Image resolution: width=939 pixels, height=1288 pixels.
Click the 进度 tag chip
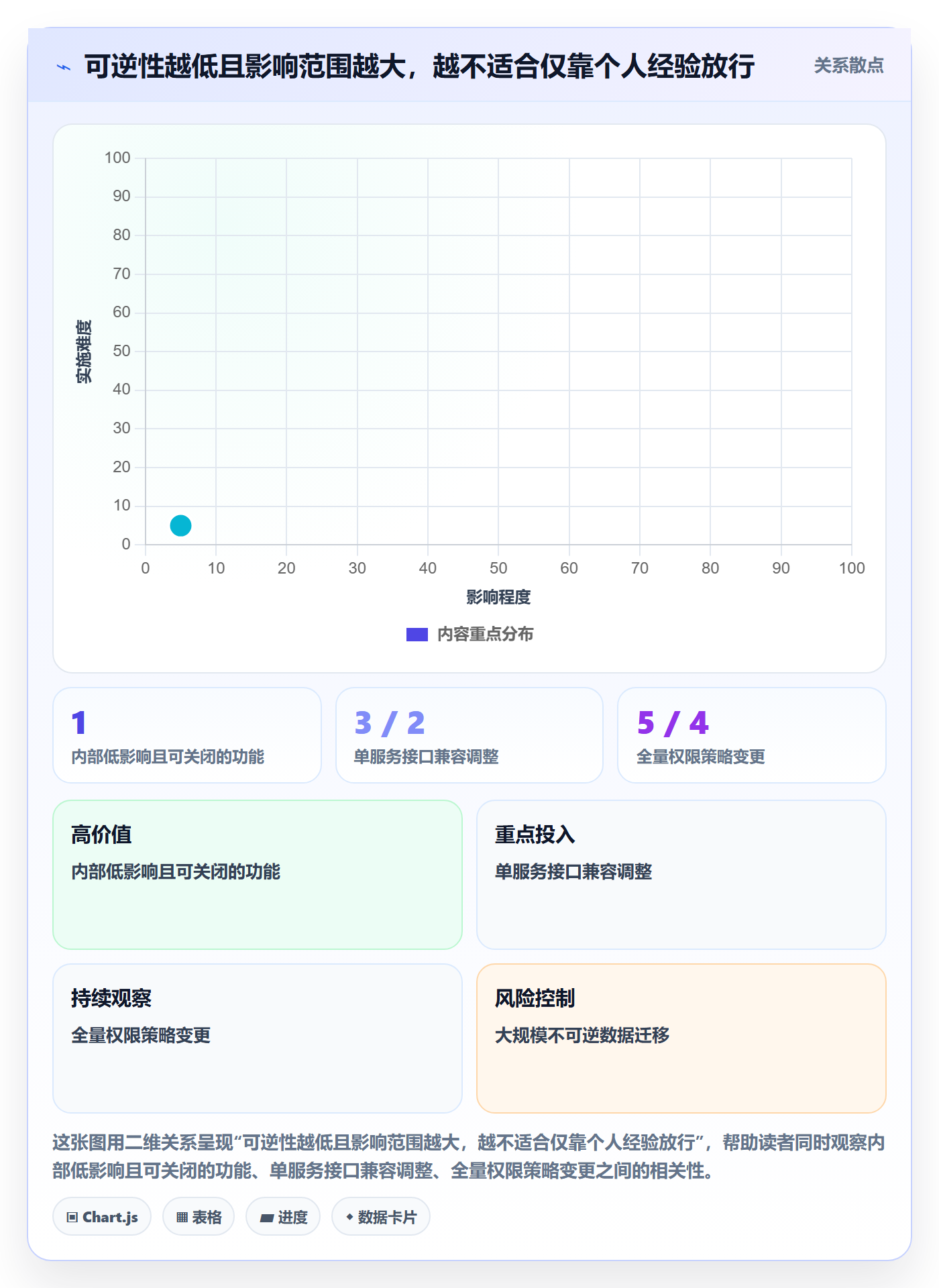coord(283,1216)
